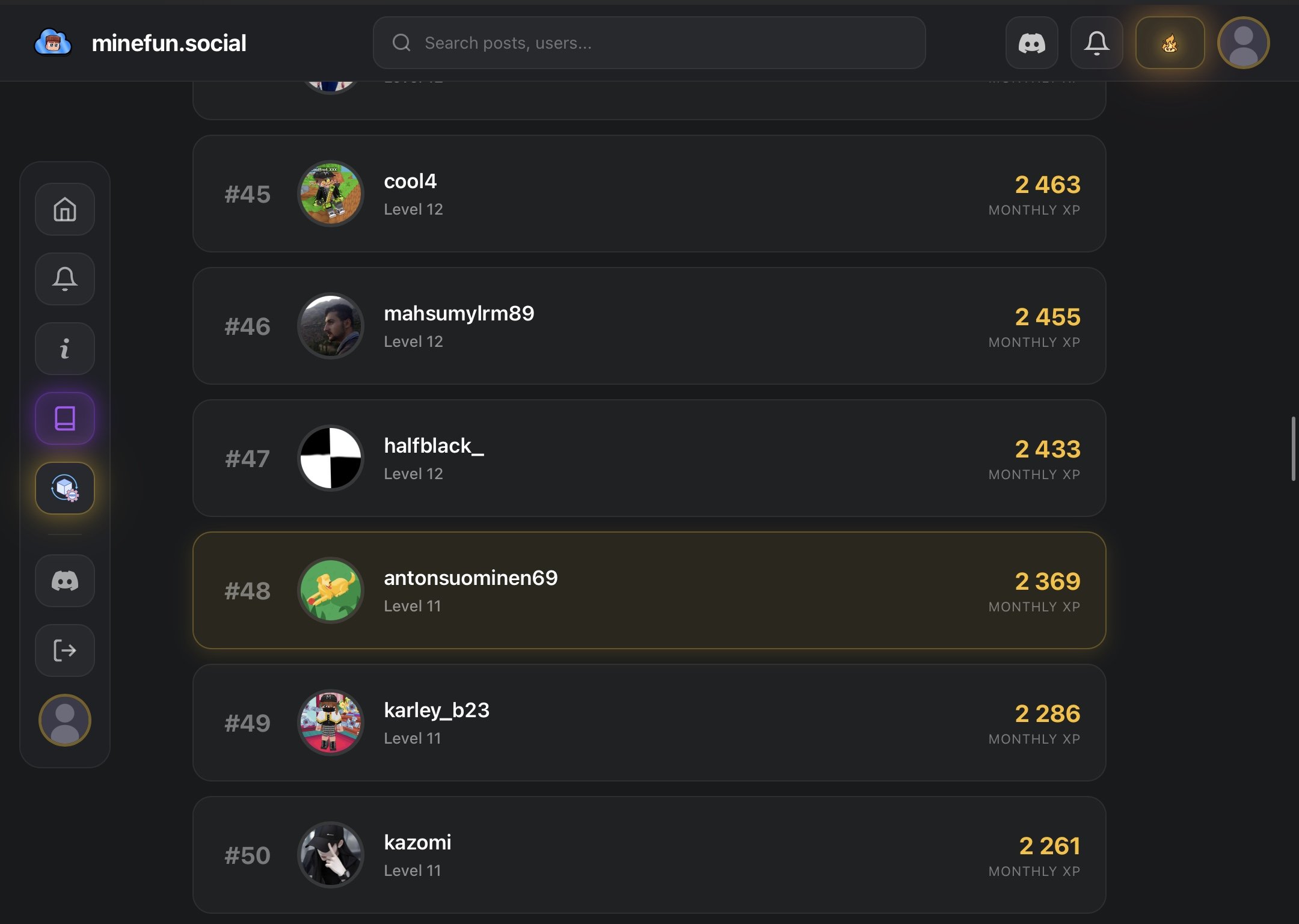Open the cube gear icon in sidebar
This screenshot has width=1299, height=924.
click(65, 488)
